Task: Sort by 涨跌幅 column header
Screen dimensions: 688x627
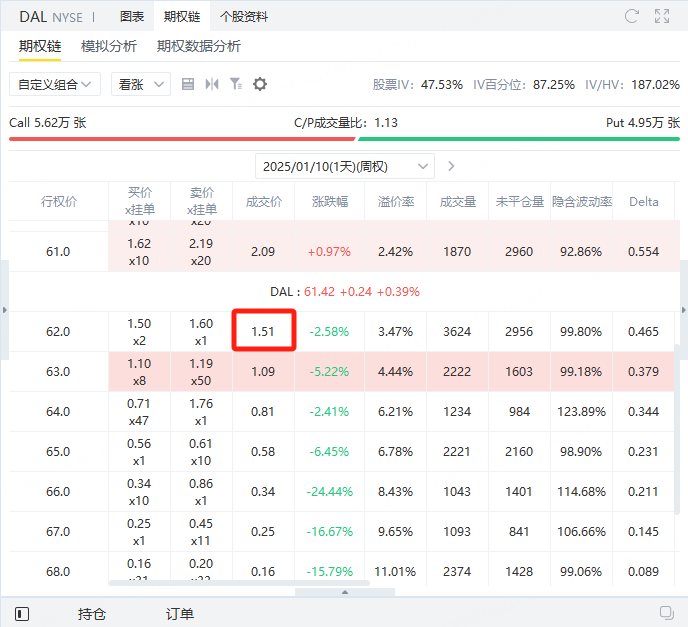Action: (x=330, y=201)
